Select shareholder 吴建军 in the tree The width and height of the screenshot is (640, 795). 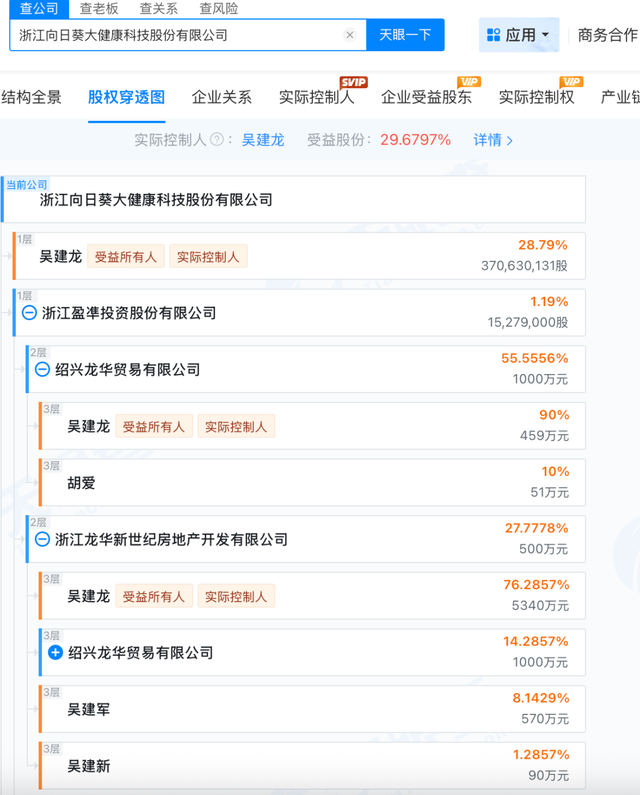click(88, 709)
